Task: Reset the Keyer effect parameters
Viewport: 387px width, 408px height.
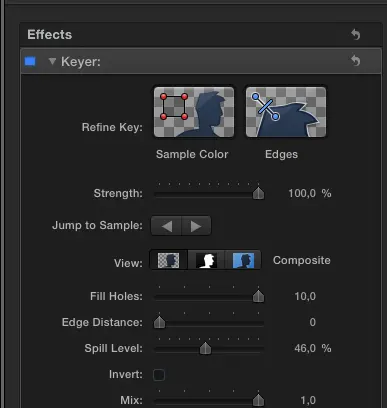Action: [356, 61]
